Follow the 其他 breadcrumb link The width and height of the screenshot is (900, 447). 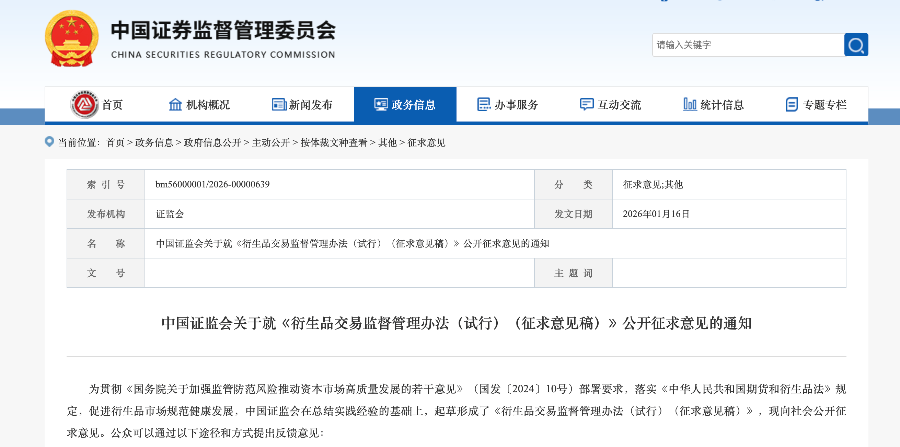tap(387, 143)
